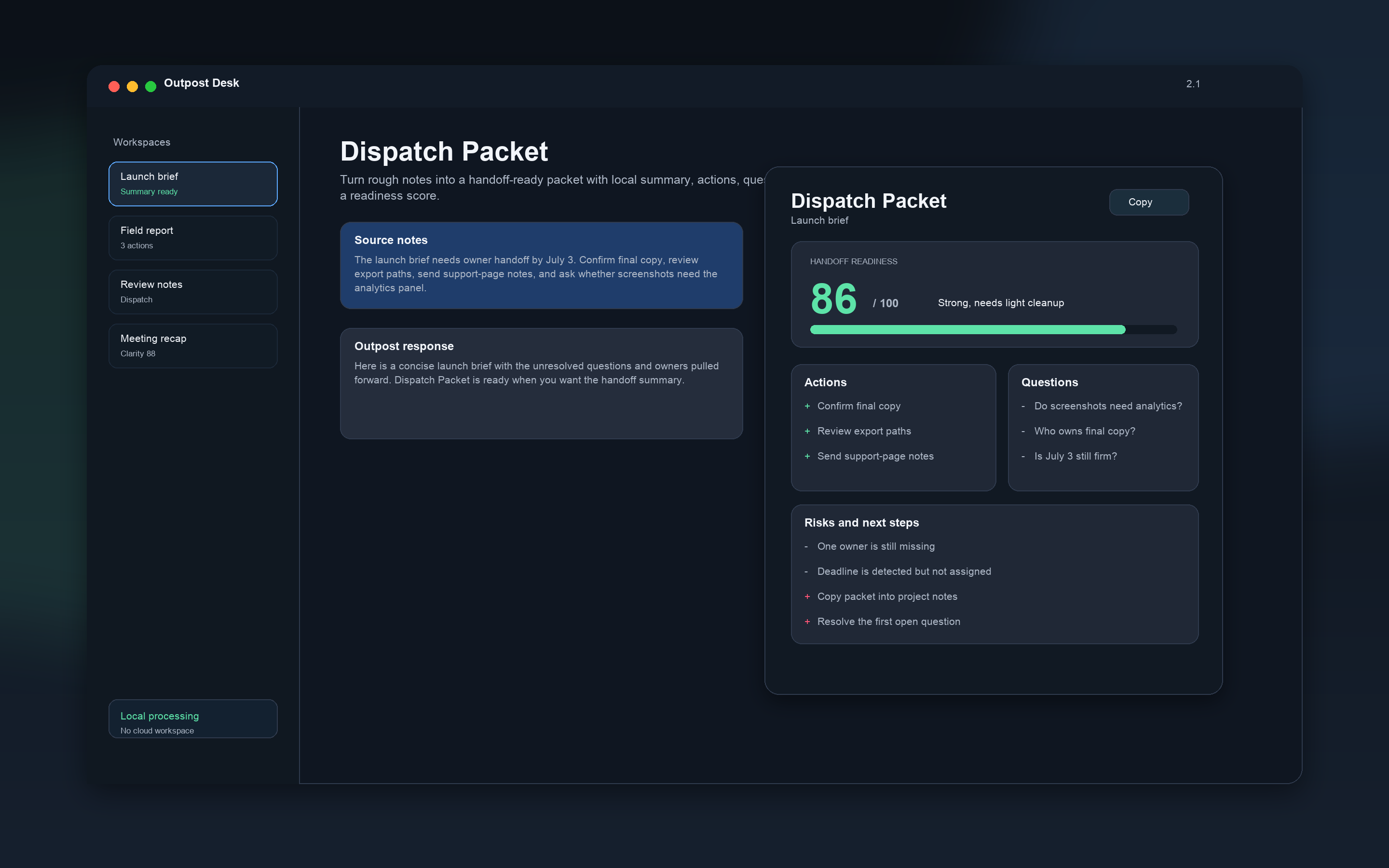1389x868 pixels.
Task: Click 'Resolve the first open question' step
Action: (888, 622)
